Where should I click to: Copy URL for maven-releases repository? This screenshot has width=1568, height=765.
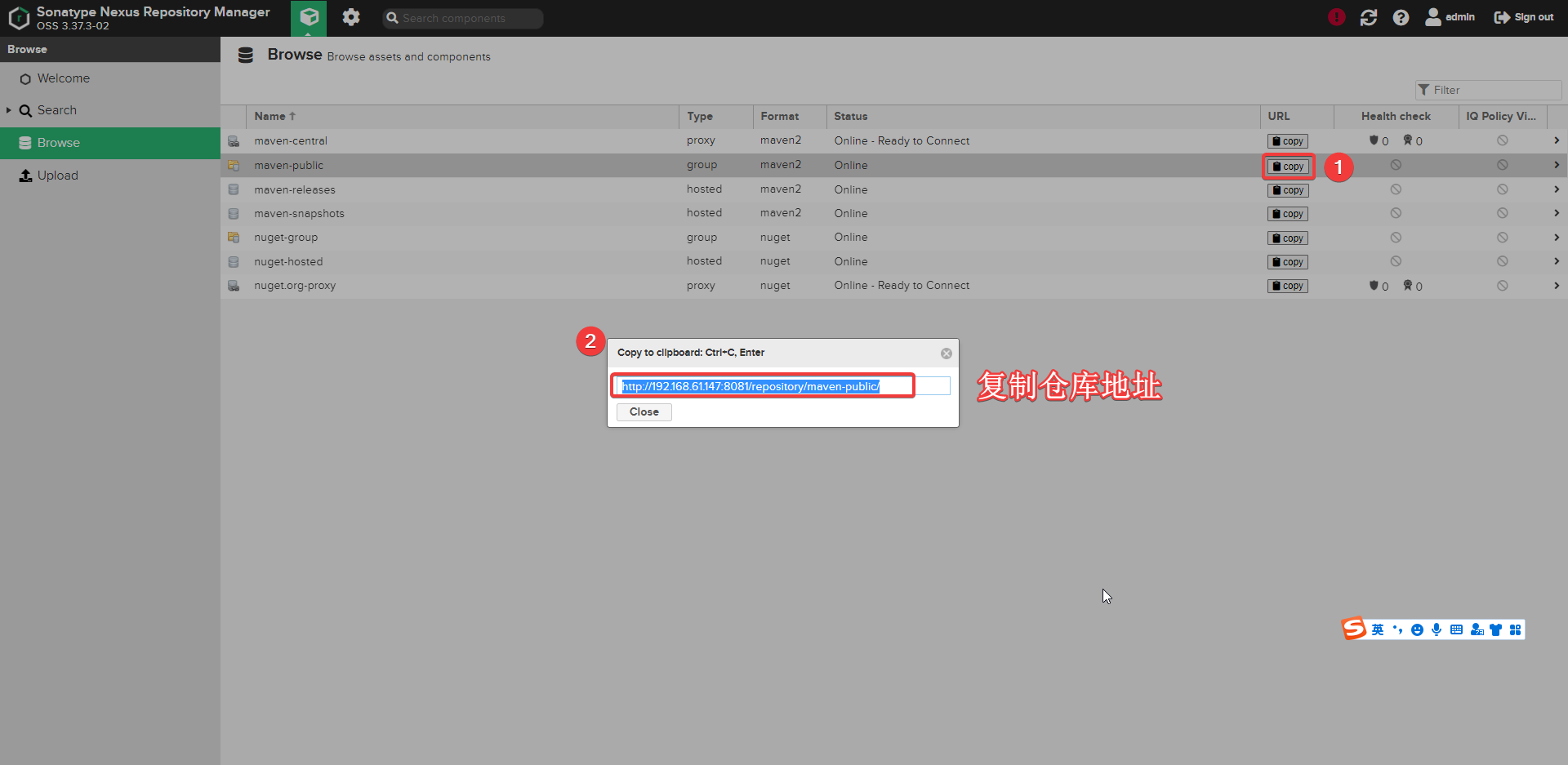(1288, 190)
